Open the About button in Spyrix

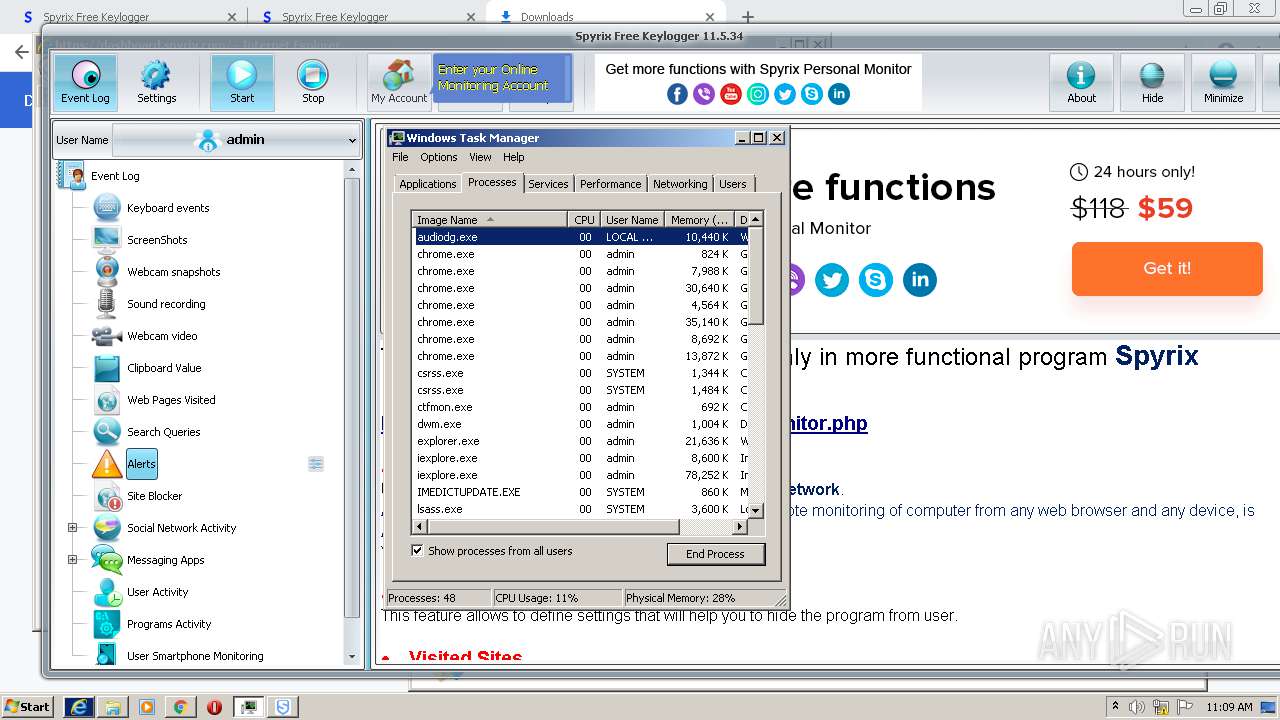pos(1081,82)
